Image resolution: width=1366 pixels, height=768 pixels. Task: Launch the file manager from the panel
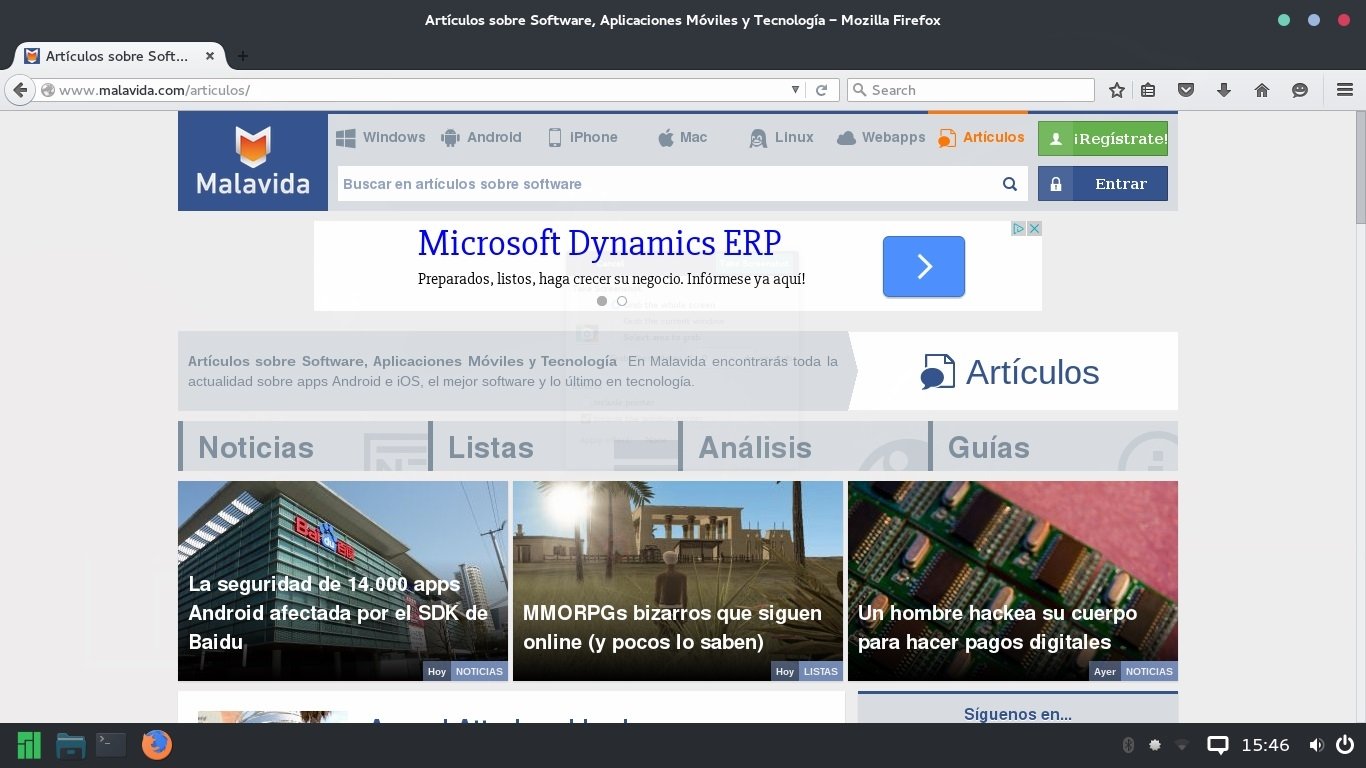[70, 745]
